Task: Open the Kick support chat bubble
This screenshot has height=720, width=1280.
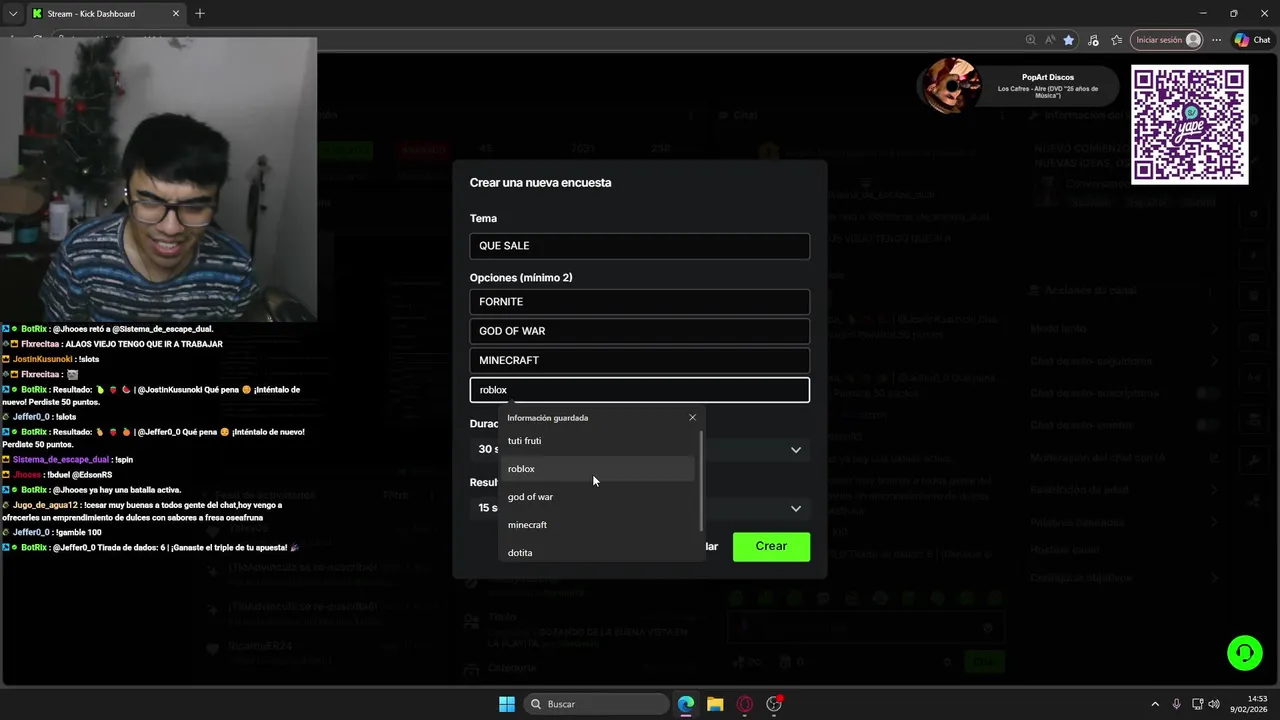Action: [x=1245, y=653]
